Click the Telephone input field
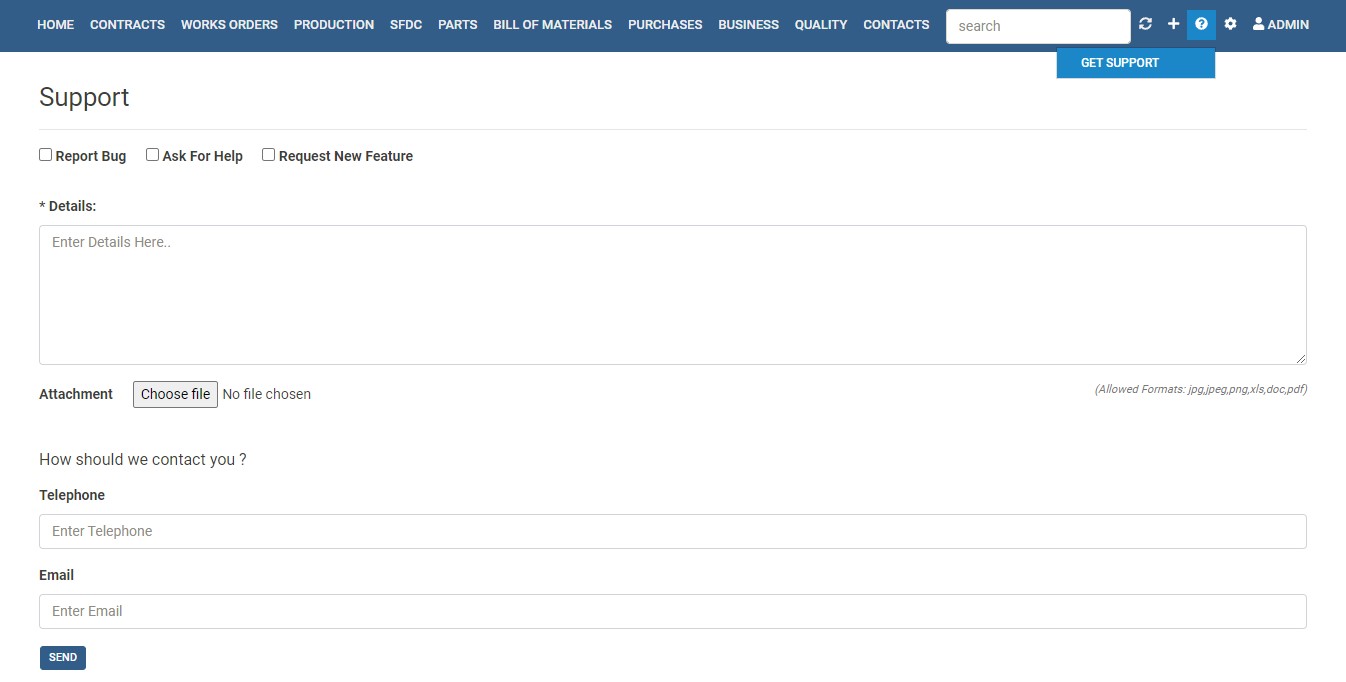The width and height of the screenshot is (1346, 682). click(672, 531)
